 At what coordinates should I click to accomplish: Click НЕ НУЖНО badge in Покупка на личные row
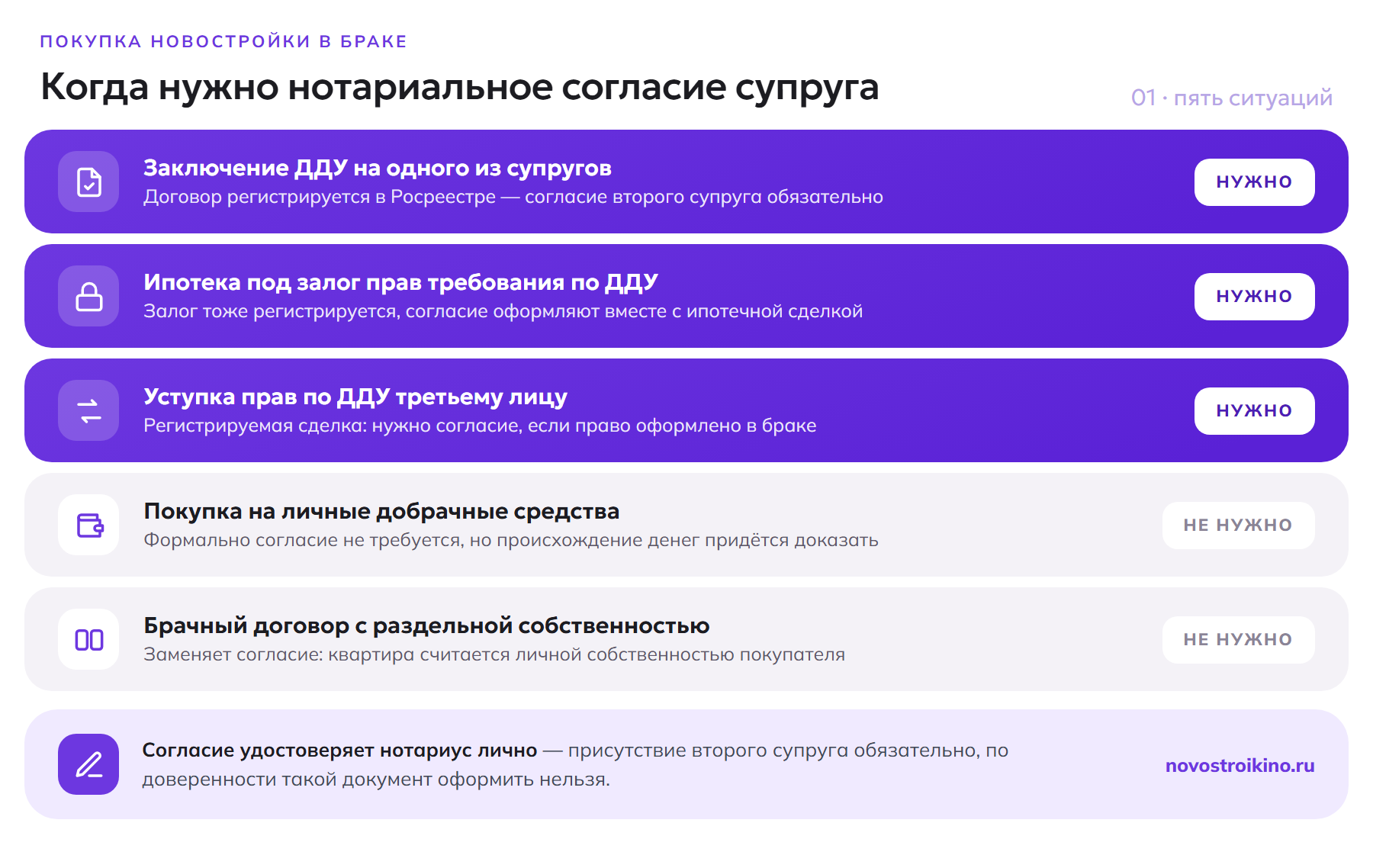coord(1238,526)
